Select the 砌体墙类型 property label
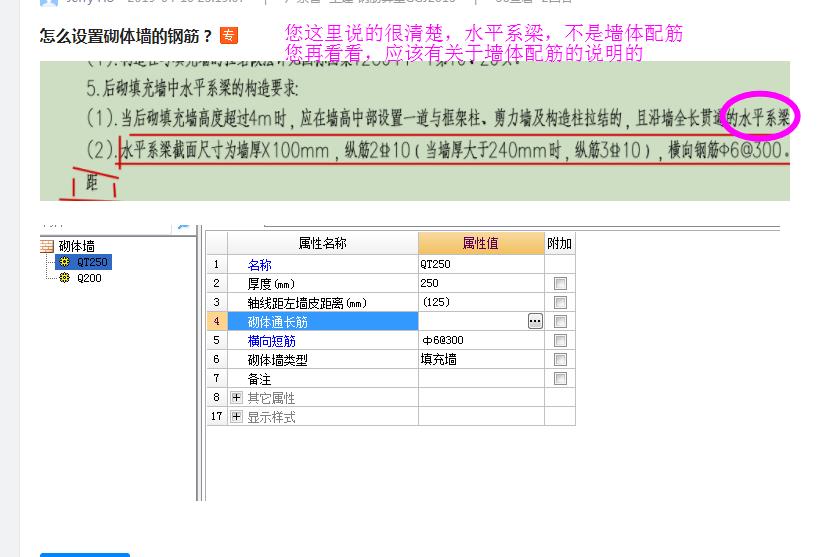The height and width of the screenshot is (557, 840). click(278, 360)
